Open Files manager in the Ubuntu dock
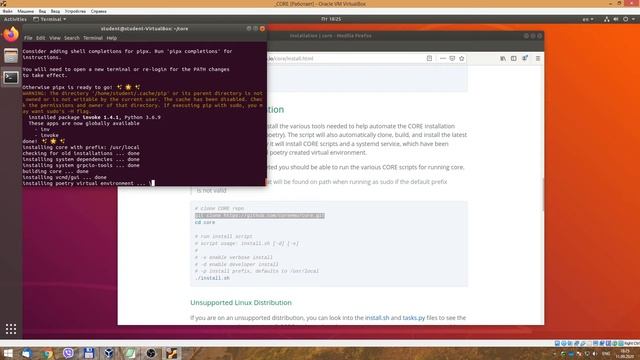The width and height of the screenshot is (640, 360). pyautogui.click(x=11, y=56)
